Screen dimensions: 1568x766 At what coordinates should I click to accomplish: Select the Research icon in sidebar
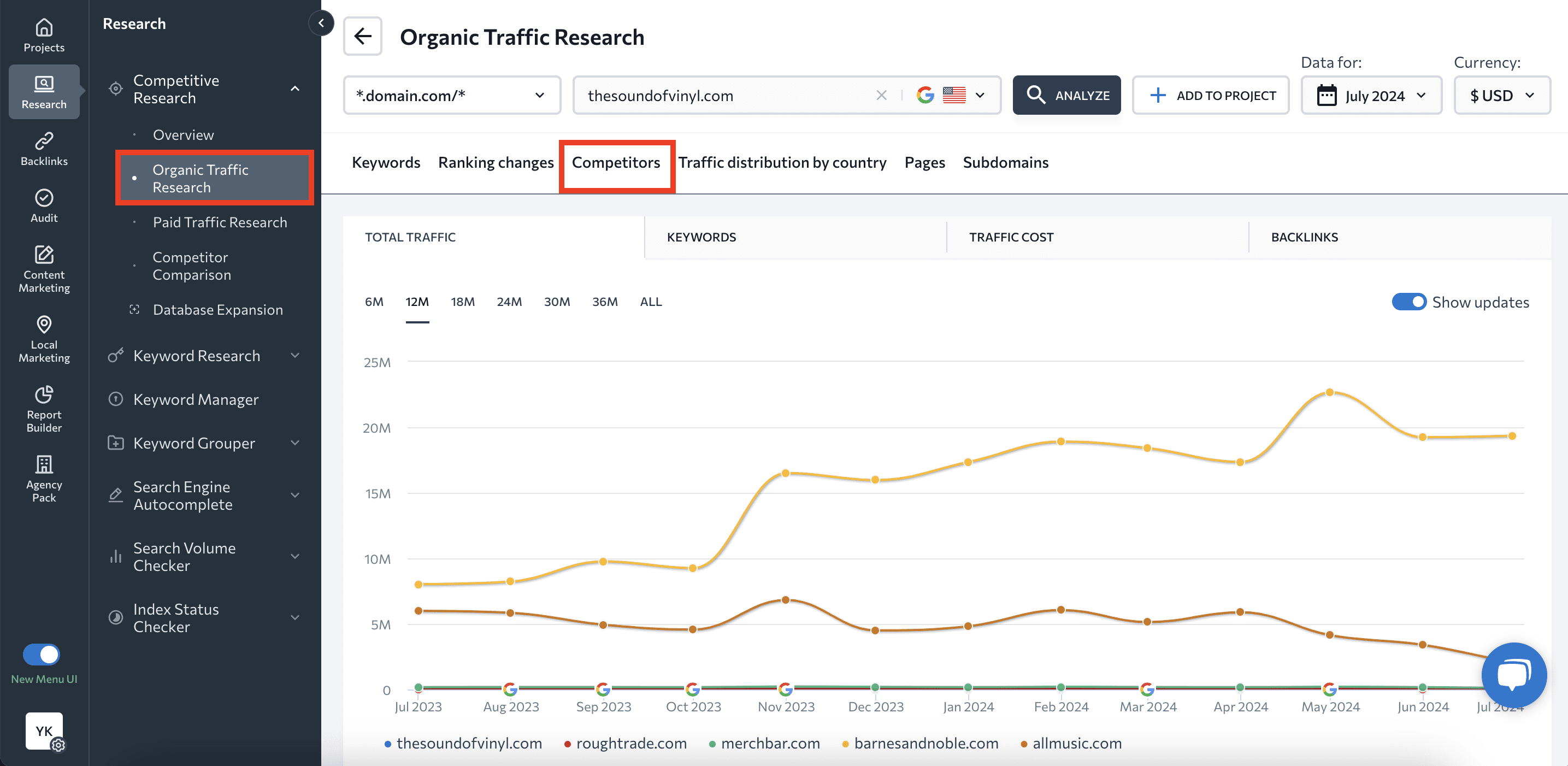click(x=43, y=91)
